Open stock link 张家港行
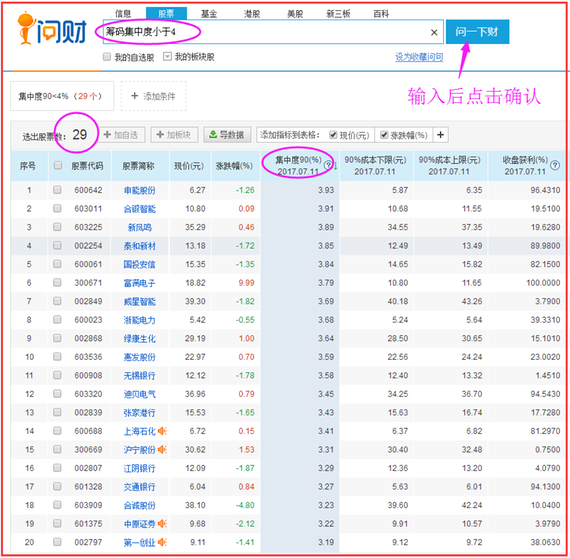 [x=139, y=413]
